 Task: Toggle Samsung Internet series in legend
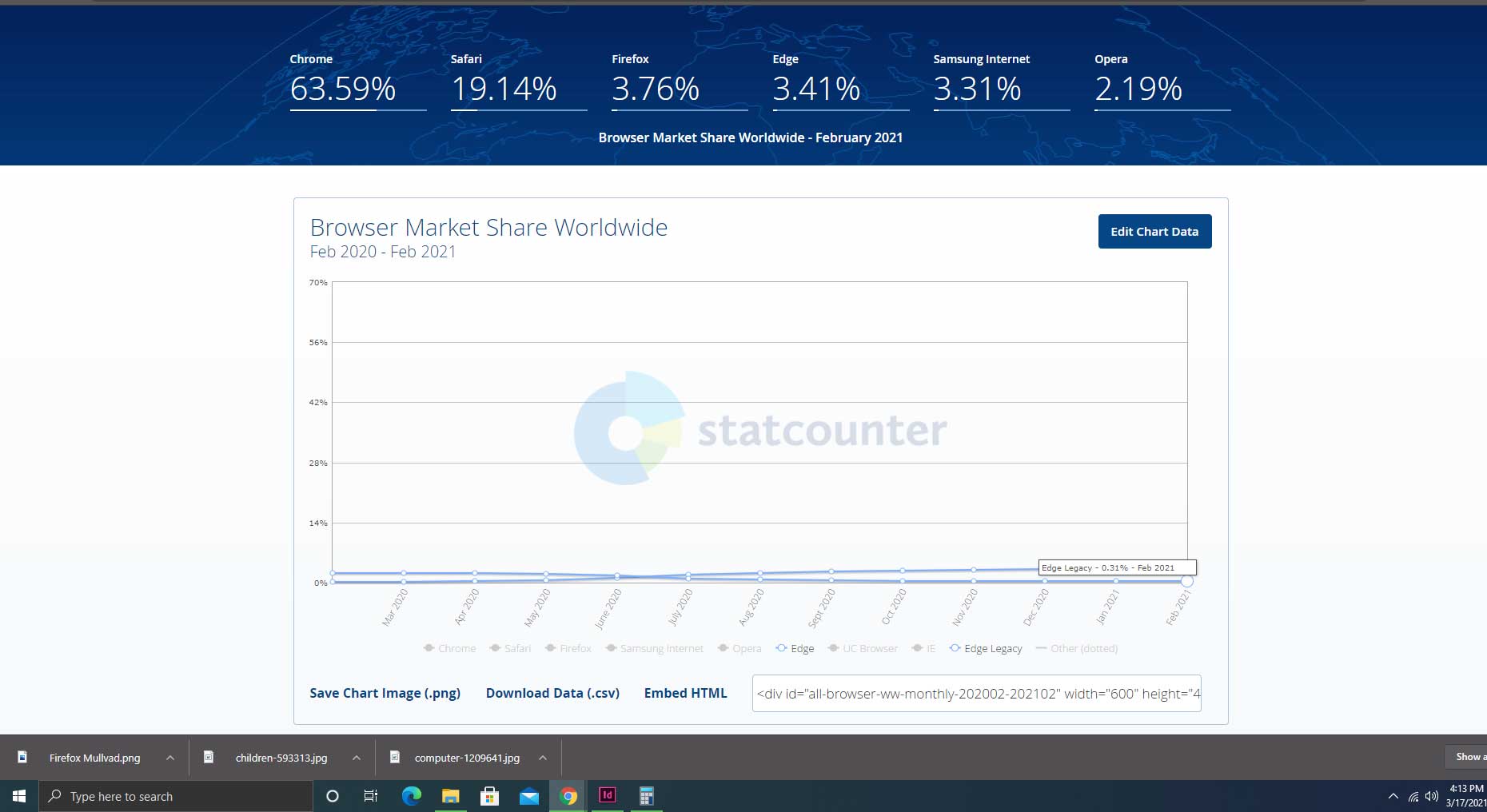(655, 648)
